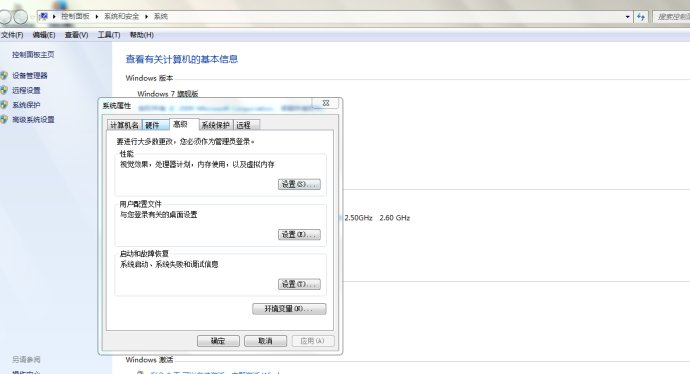Close the 系统属性 dialog
The width and height of the screenshot is (690, 374).
[x=326, y=103]
